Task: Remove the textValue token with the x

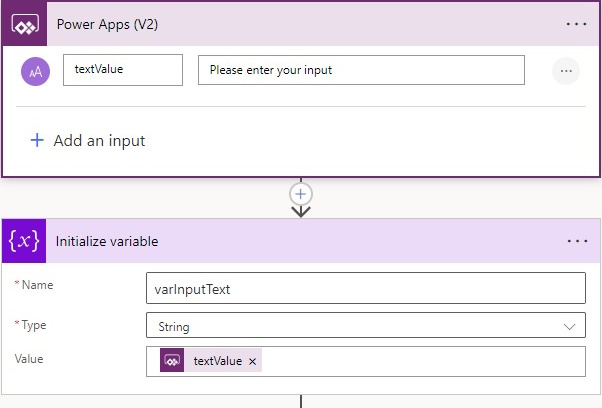Action: tap(252, 361)
